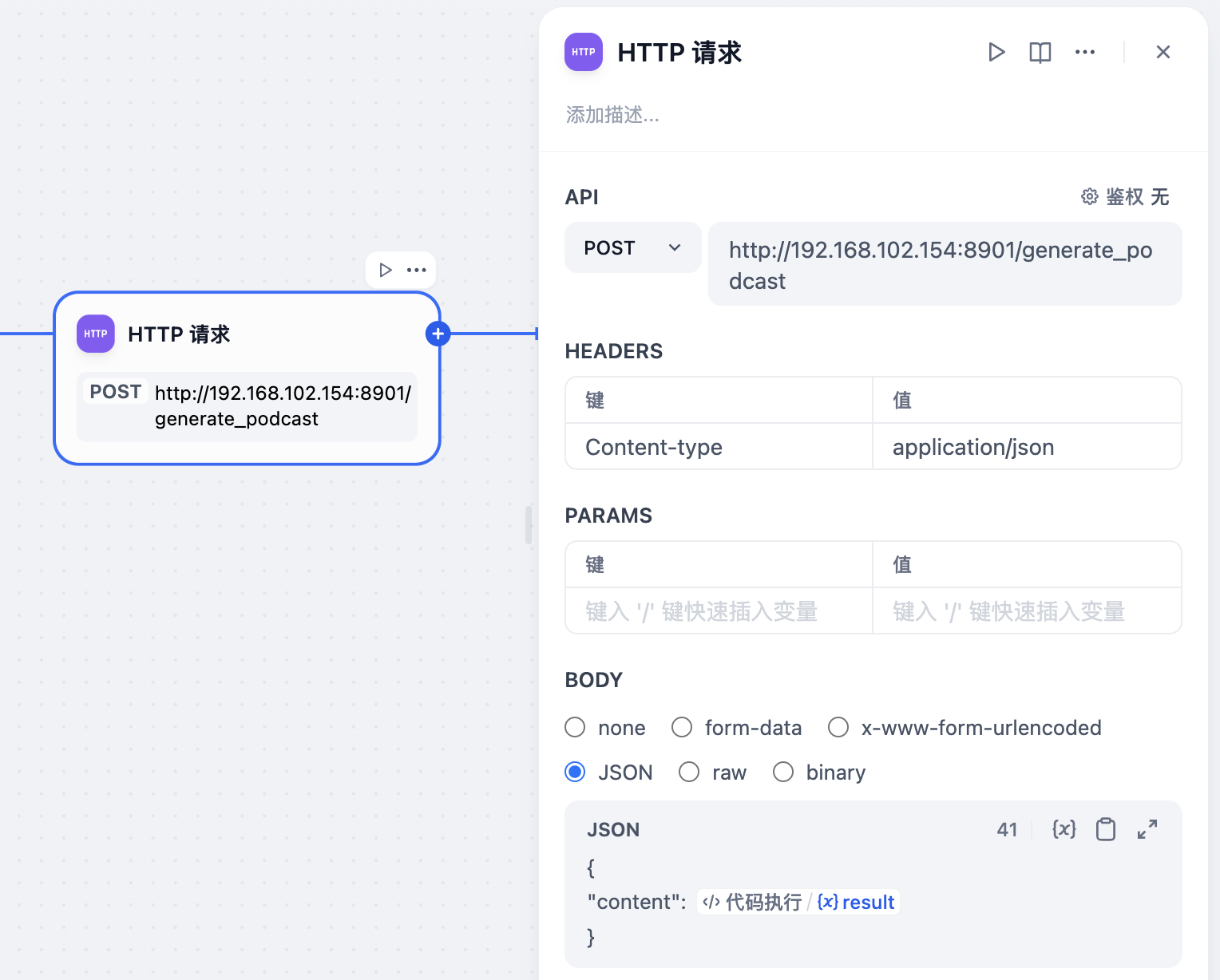
Task: Open the canvas node's ellipsis menu
Action: click(416, 270)
